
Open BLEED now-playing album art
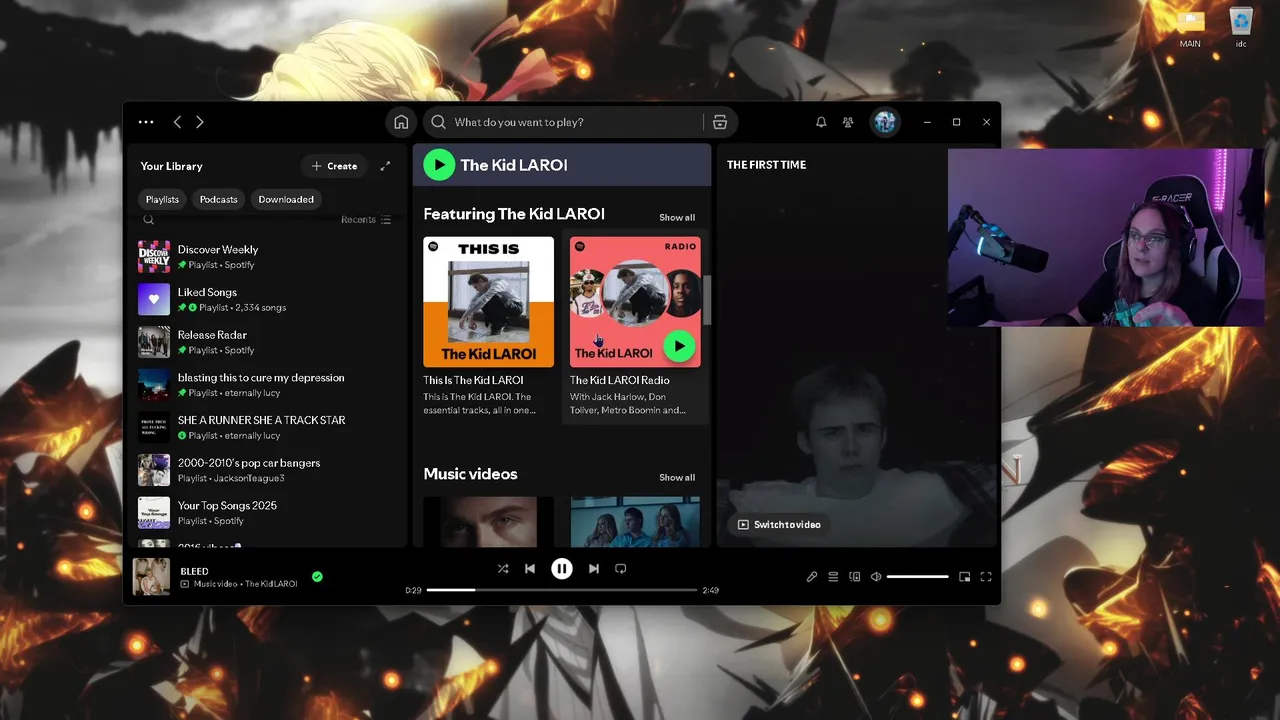point(152,577)
